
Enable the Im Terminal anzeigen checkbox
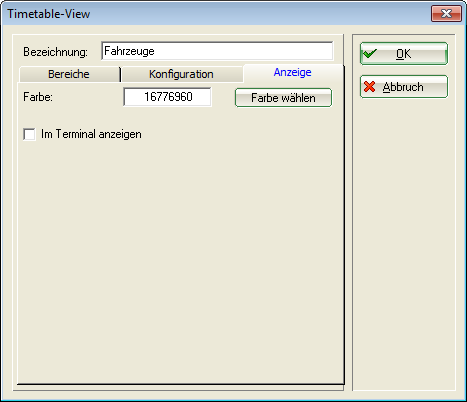coord(29,134)
